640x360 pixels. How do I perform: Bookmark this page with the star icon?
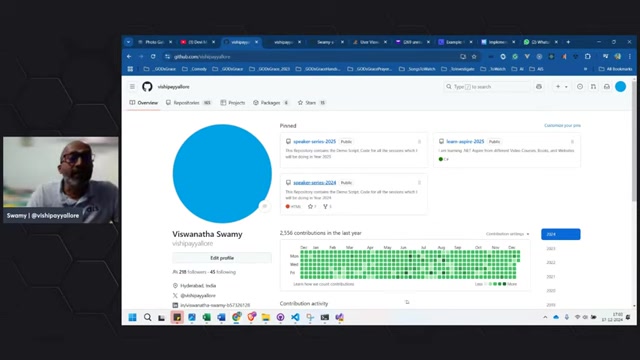[474, 57]
